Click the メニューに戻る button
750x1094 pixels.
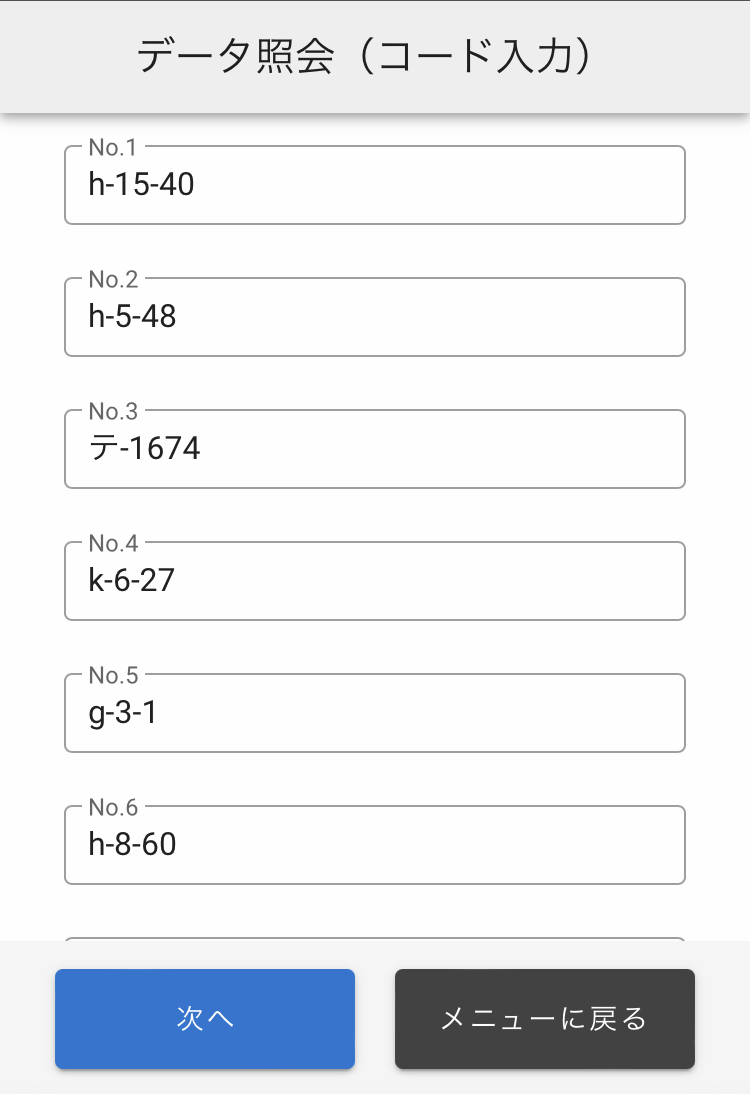[x=544, y=1019]
